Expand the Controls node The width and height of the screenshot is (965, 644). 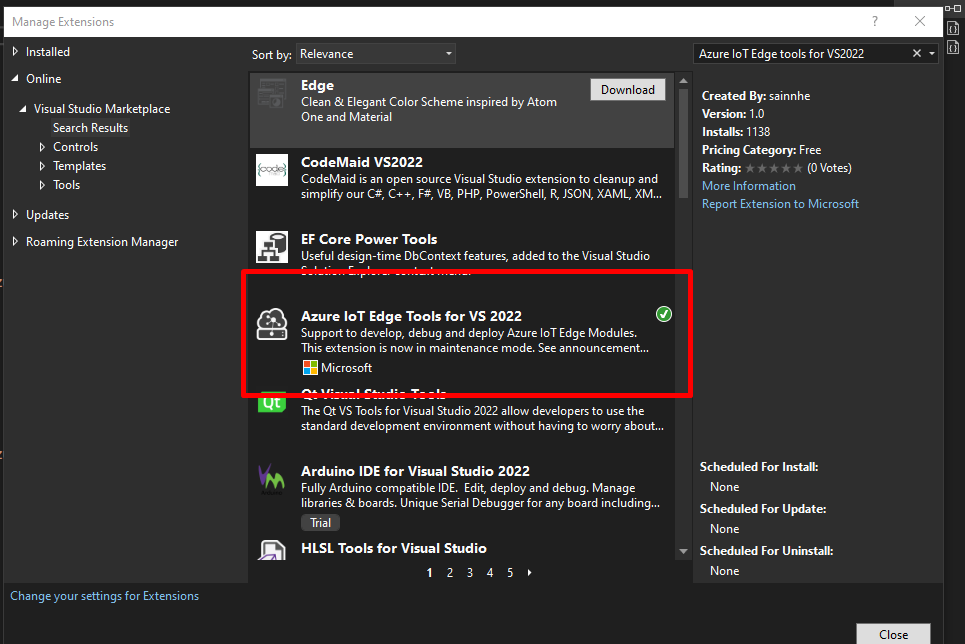tap(42, 147)
